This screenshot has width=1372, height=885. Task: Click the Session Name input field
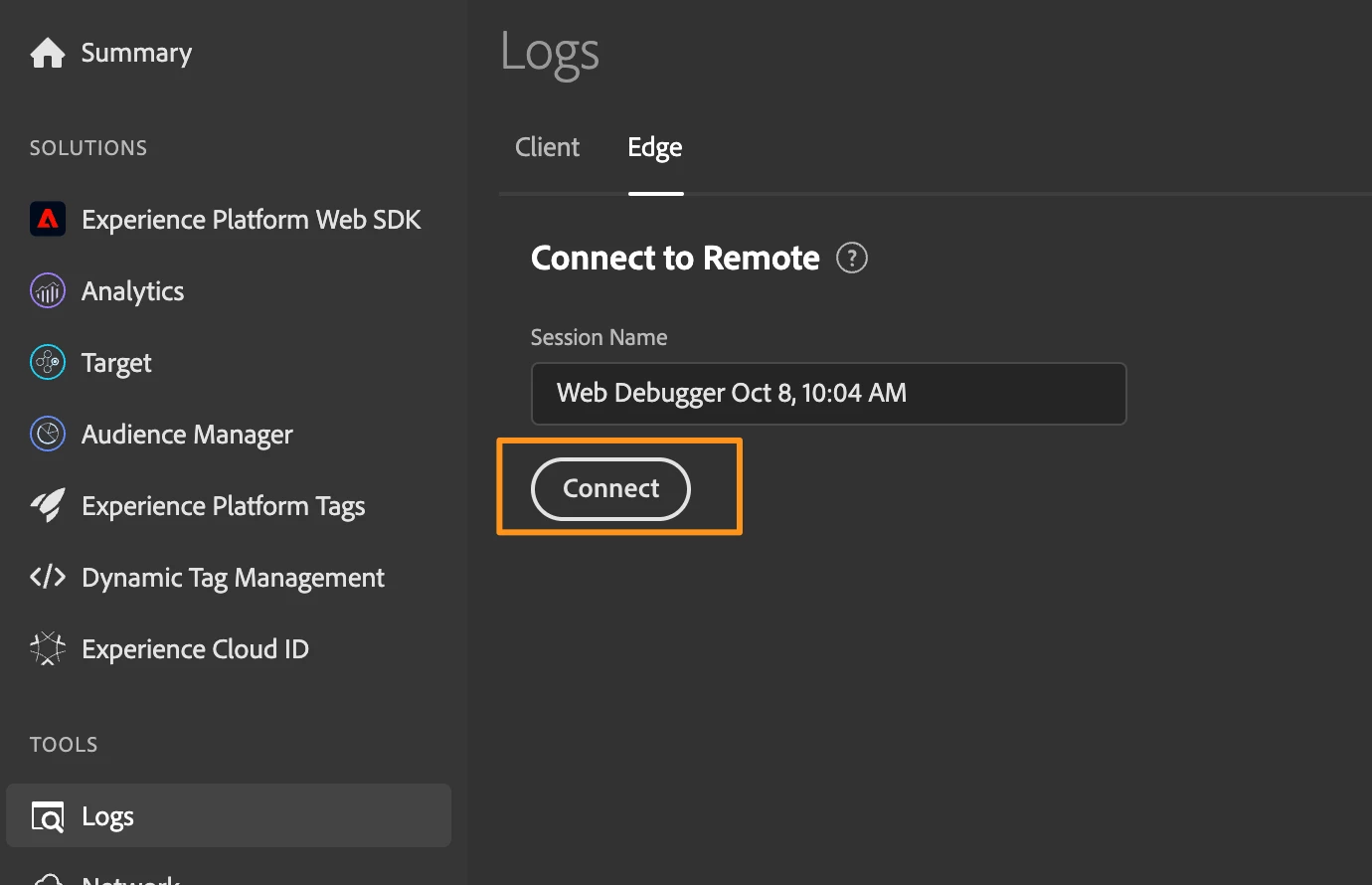(x=828, y=394)
